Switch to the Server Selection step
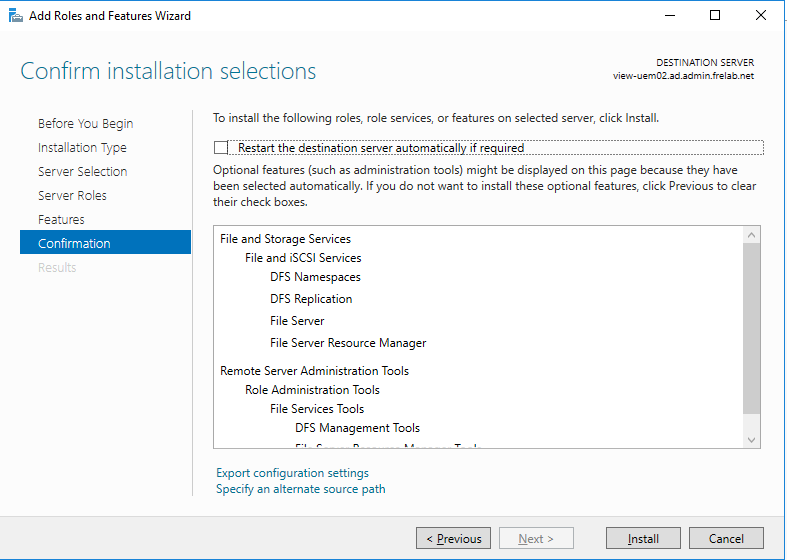Viewport: 787px width, 560px height. coord(82,172)
